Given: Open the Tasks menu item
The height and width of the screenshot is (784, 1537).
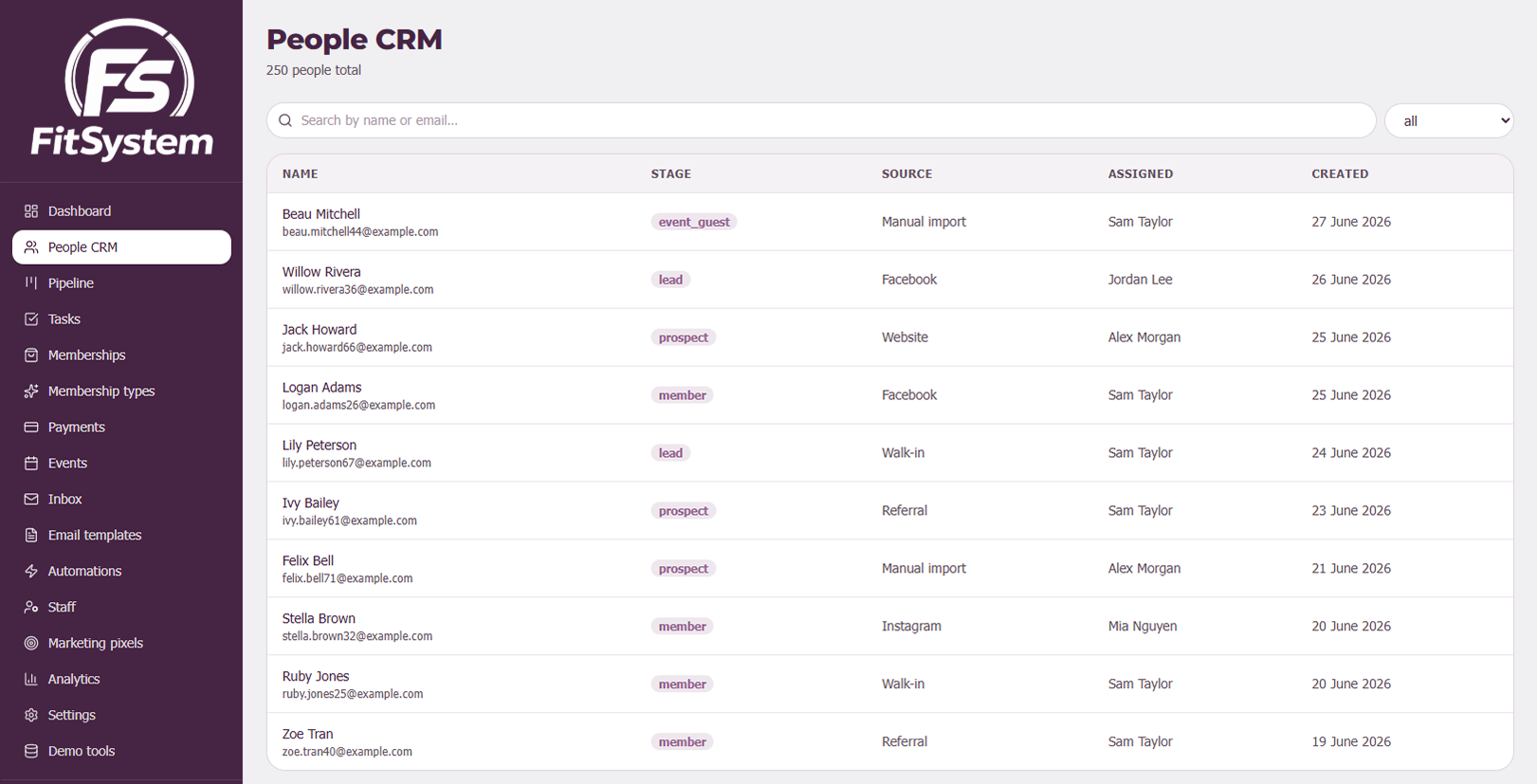Looking at the screenshot, I should (x=121, y=319).
